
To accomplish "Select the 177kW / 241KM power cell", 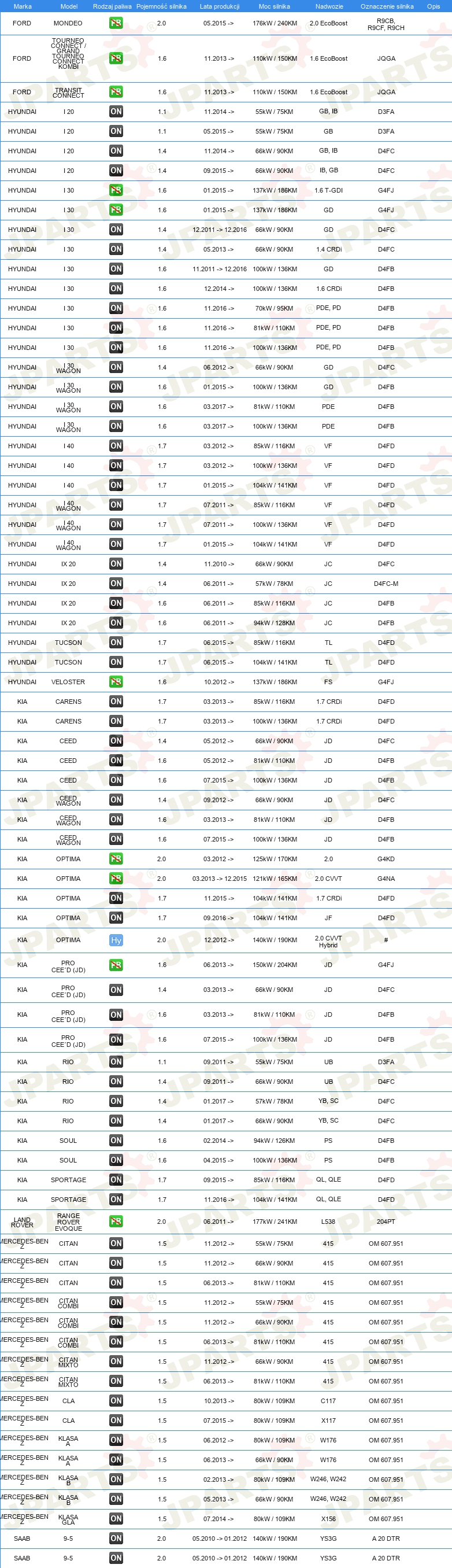I will [x=275, y=1221].
